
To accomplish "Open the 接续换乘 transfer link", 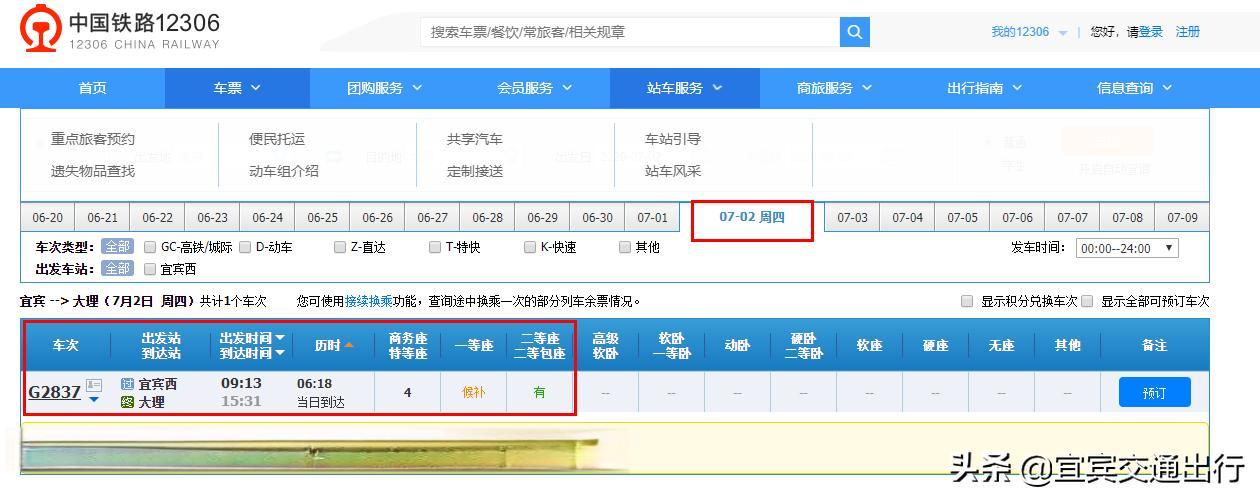I will tap(368, 301).
